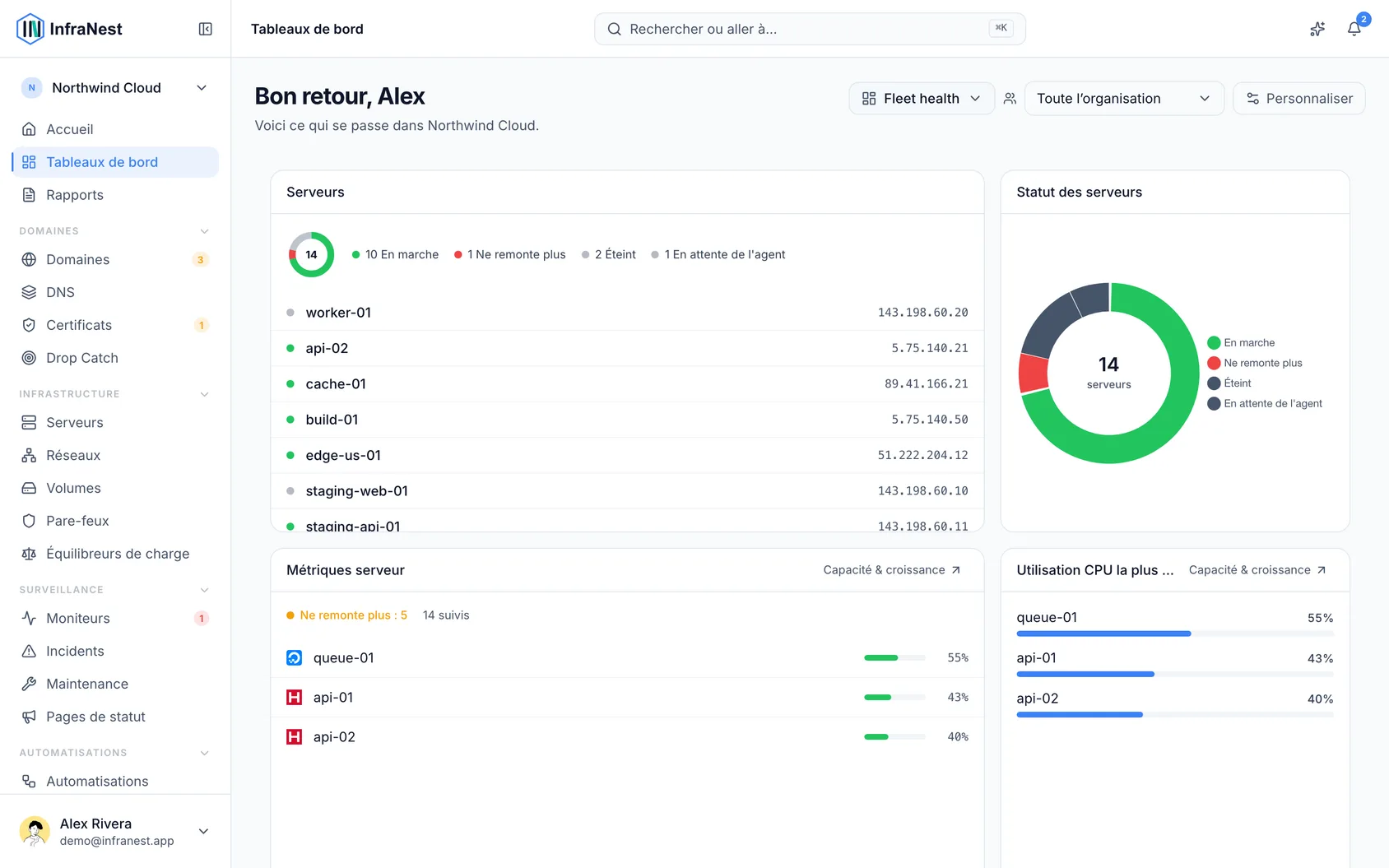Open Capacité & croissance link in Métriques serveur
Viewport: 1389px width, 868px height.
(892, 570)
